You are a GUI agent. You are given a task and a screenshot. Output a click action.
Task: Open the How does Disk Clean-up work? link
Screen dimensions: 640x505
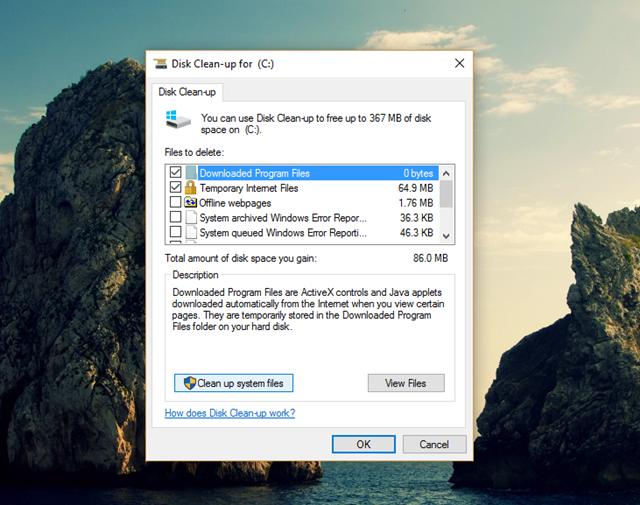tap(230, 413)
